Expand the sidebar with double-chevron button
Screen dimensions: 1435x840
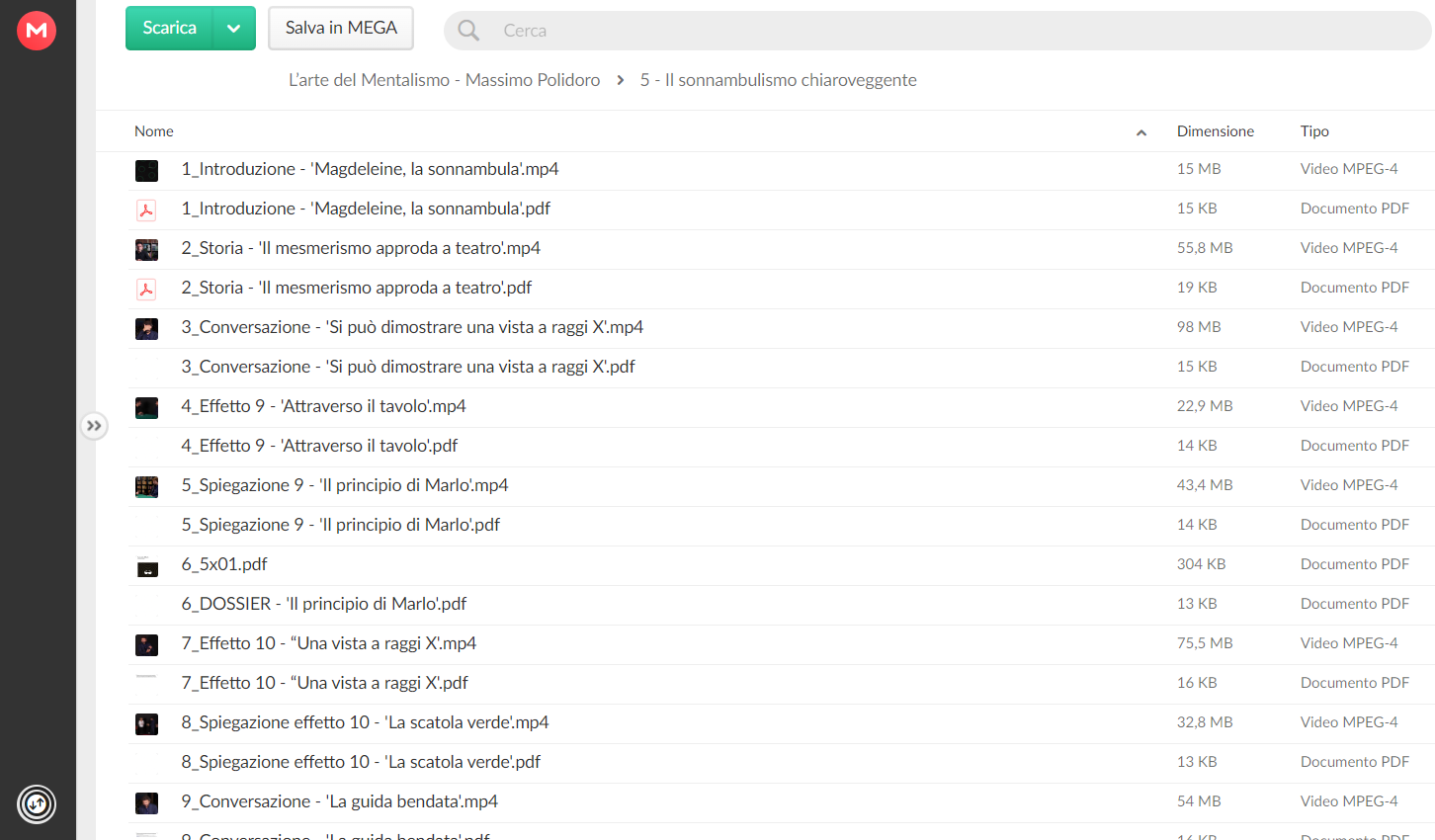tap(94, 426)
